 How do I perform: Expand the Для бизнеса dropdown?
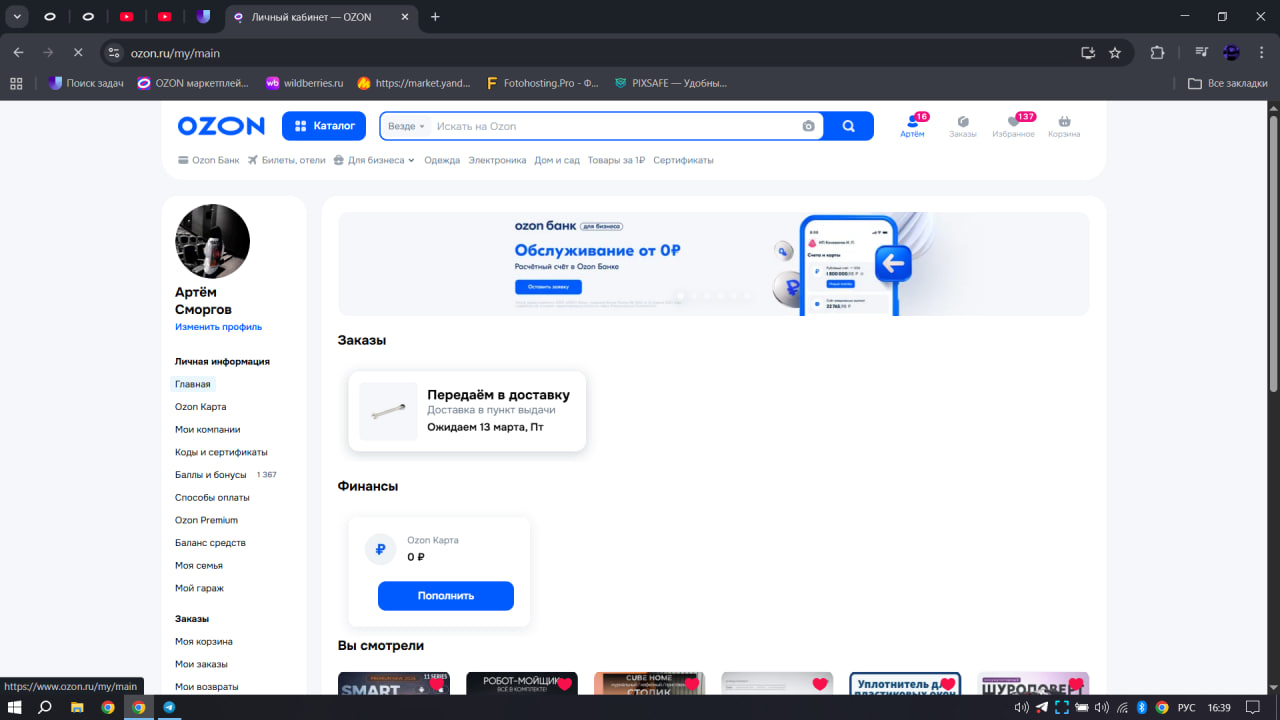coord(374,160)
